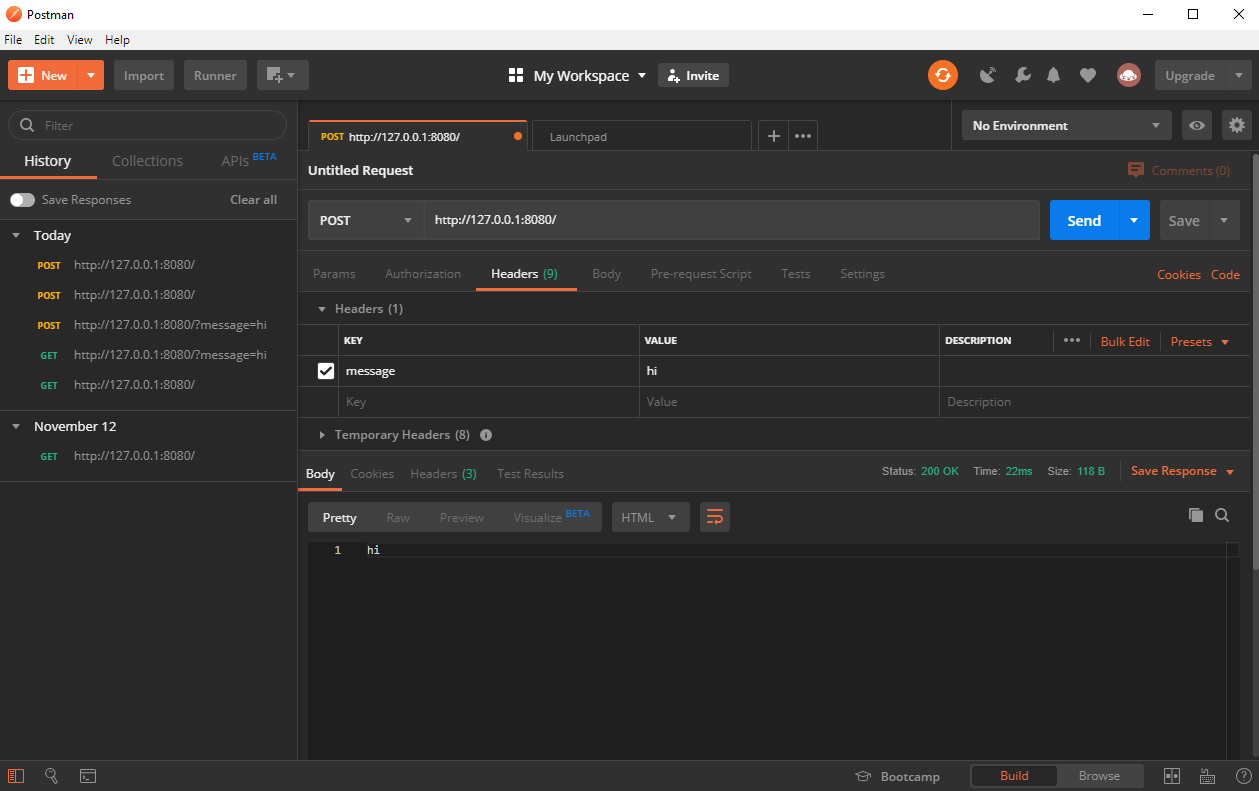Viewport: 1259px width, 791px height.
Task: Switch to two-pane layout icon
Action: (x=1172, y=776)
